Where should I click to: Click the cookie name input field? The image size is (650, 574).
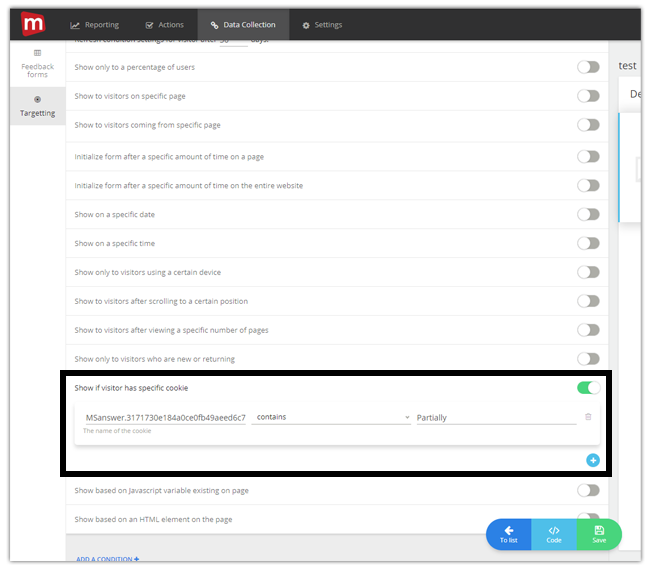coord(165,418)
